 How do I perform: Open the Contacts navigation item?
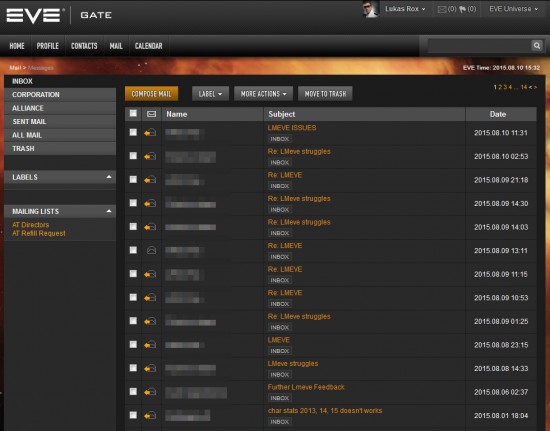(x=84, y=46)
